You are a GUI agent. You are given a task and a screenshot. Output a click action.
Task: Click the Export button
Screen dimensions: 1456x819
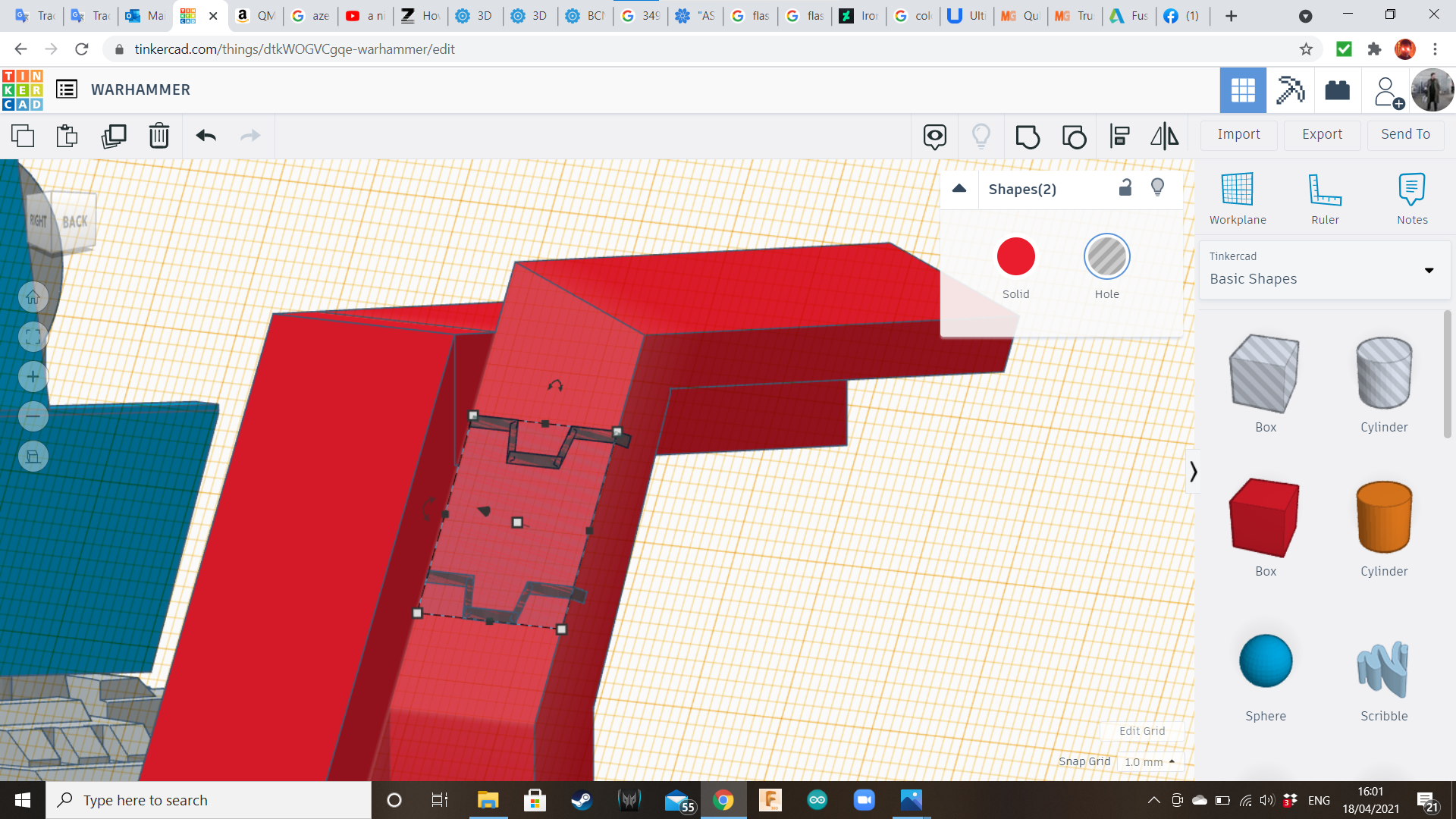tap(1322, 134)
